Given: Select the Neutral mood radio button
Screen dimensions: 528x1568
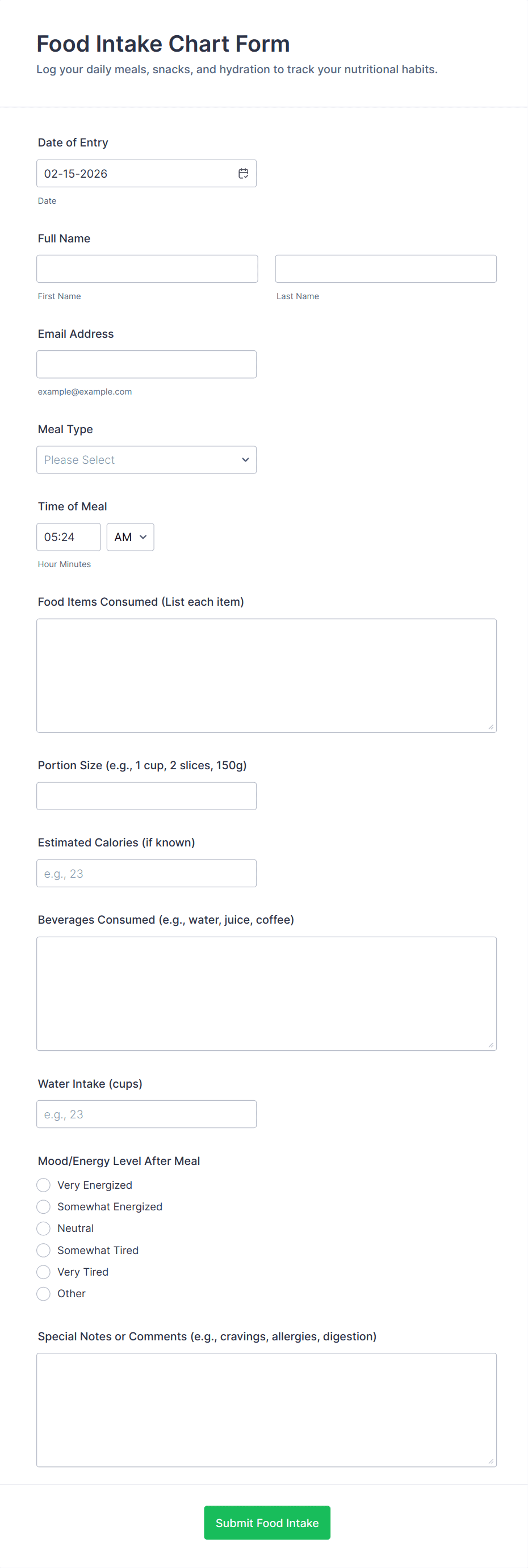Looking at the screenshot, I should point(43,1229).
